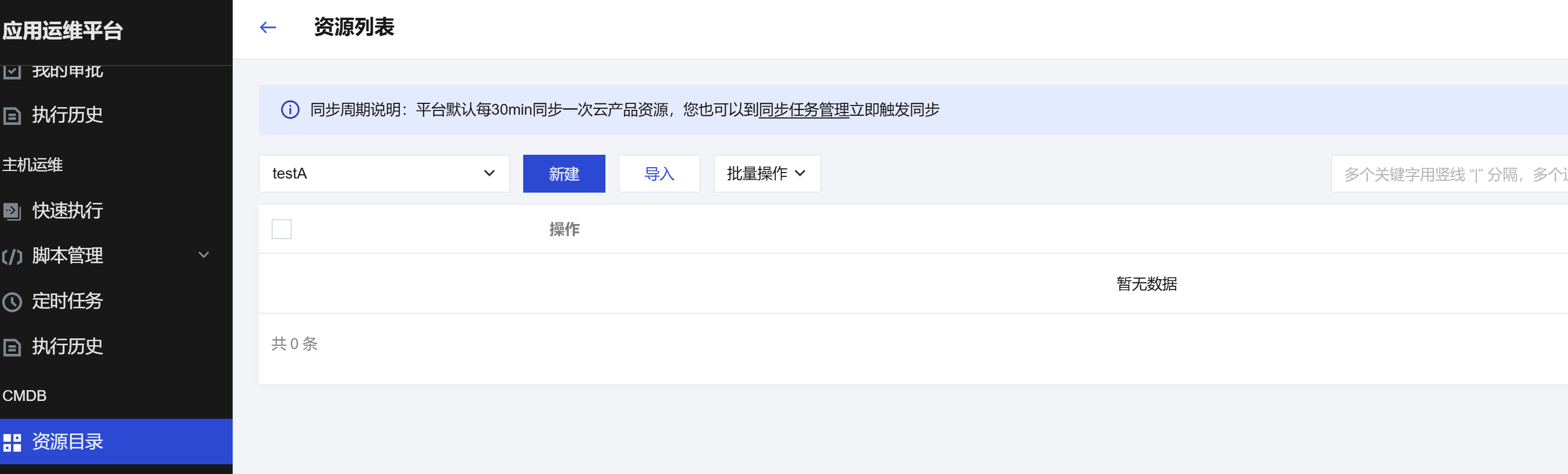Open the testA dropdown selector
Viewport: 1568px width, 474px height.
tap(384, 174)
